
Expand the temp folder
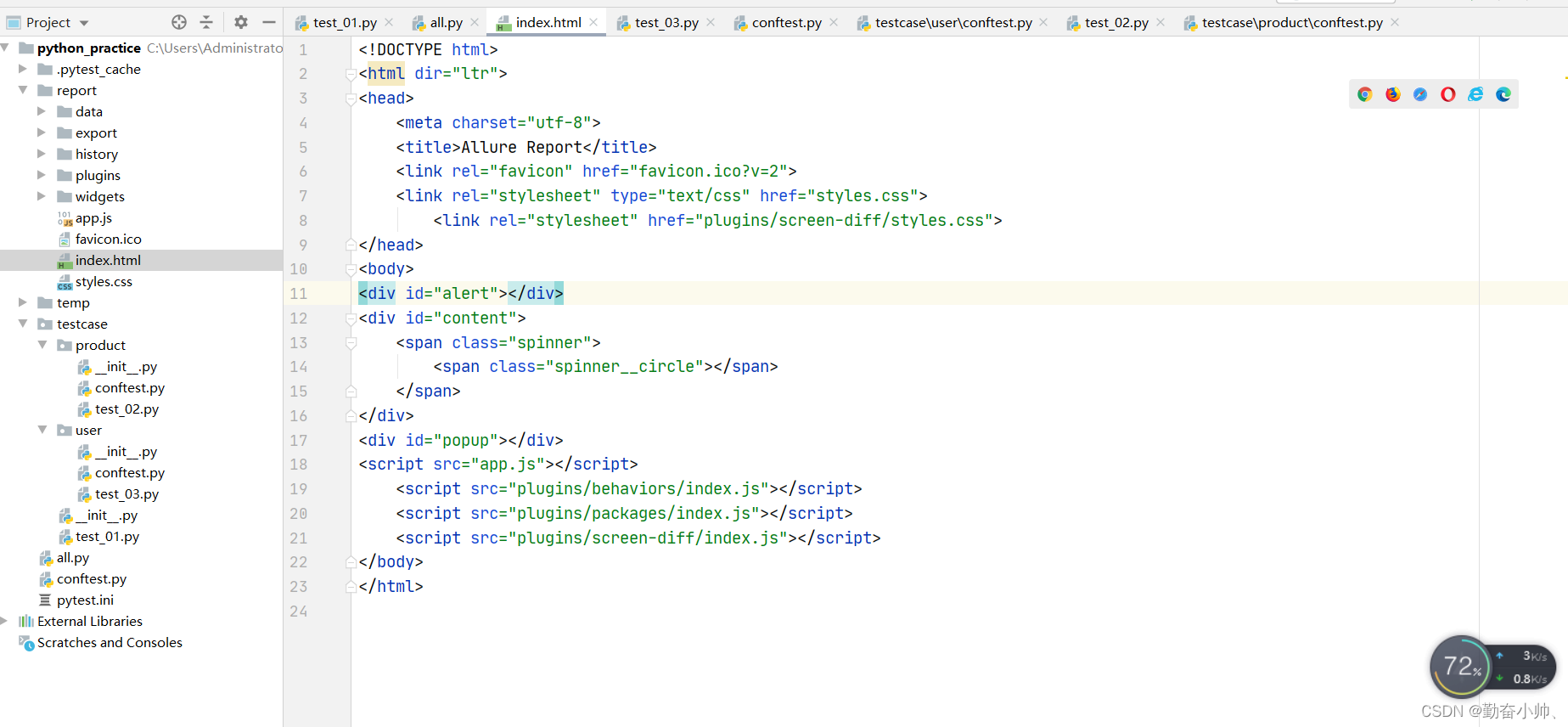pos(23,302)
